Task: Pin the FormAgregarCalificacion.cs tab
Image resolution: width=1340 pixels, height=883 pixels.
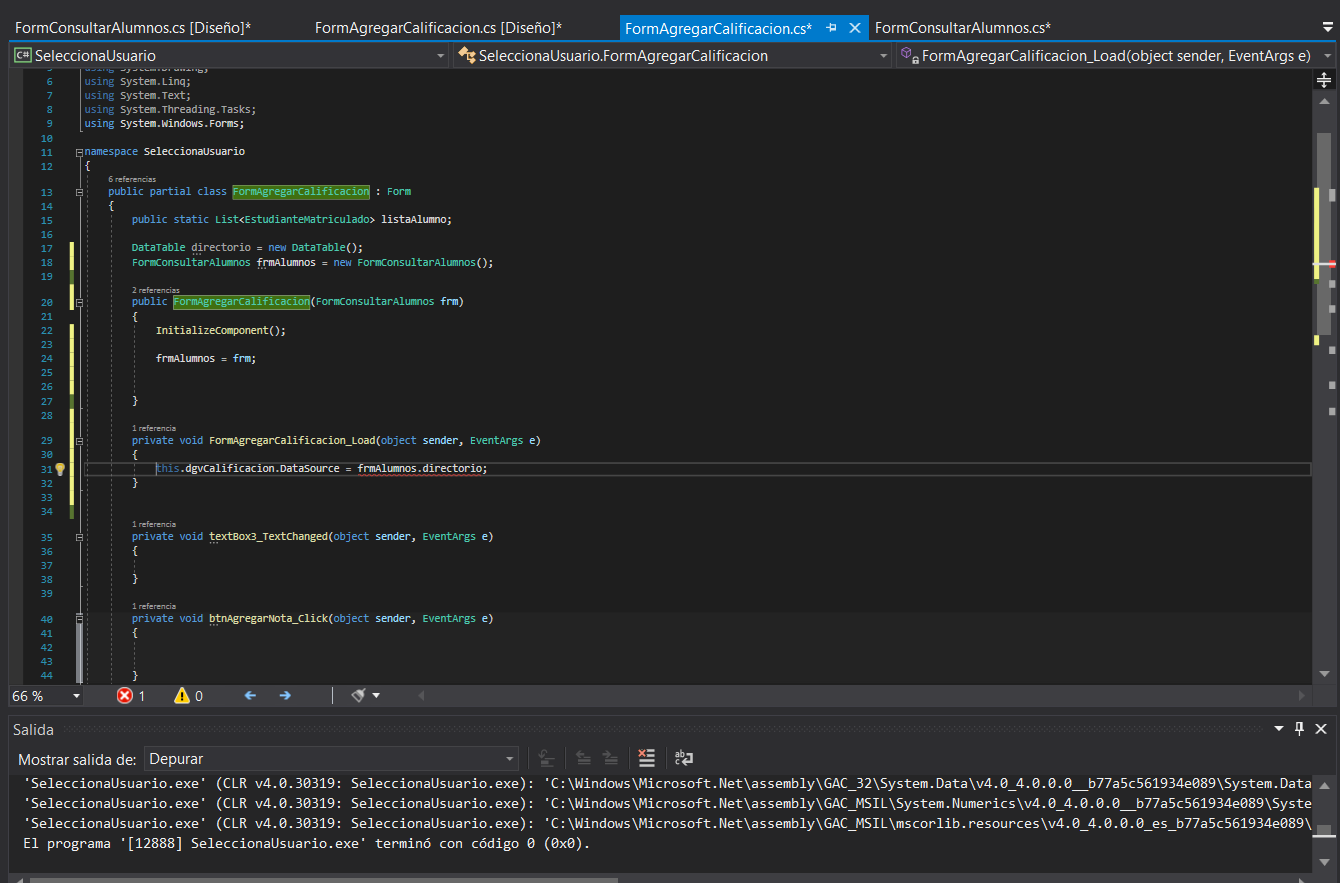Action: [832, 28]
